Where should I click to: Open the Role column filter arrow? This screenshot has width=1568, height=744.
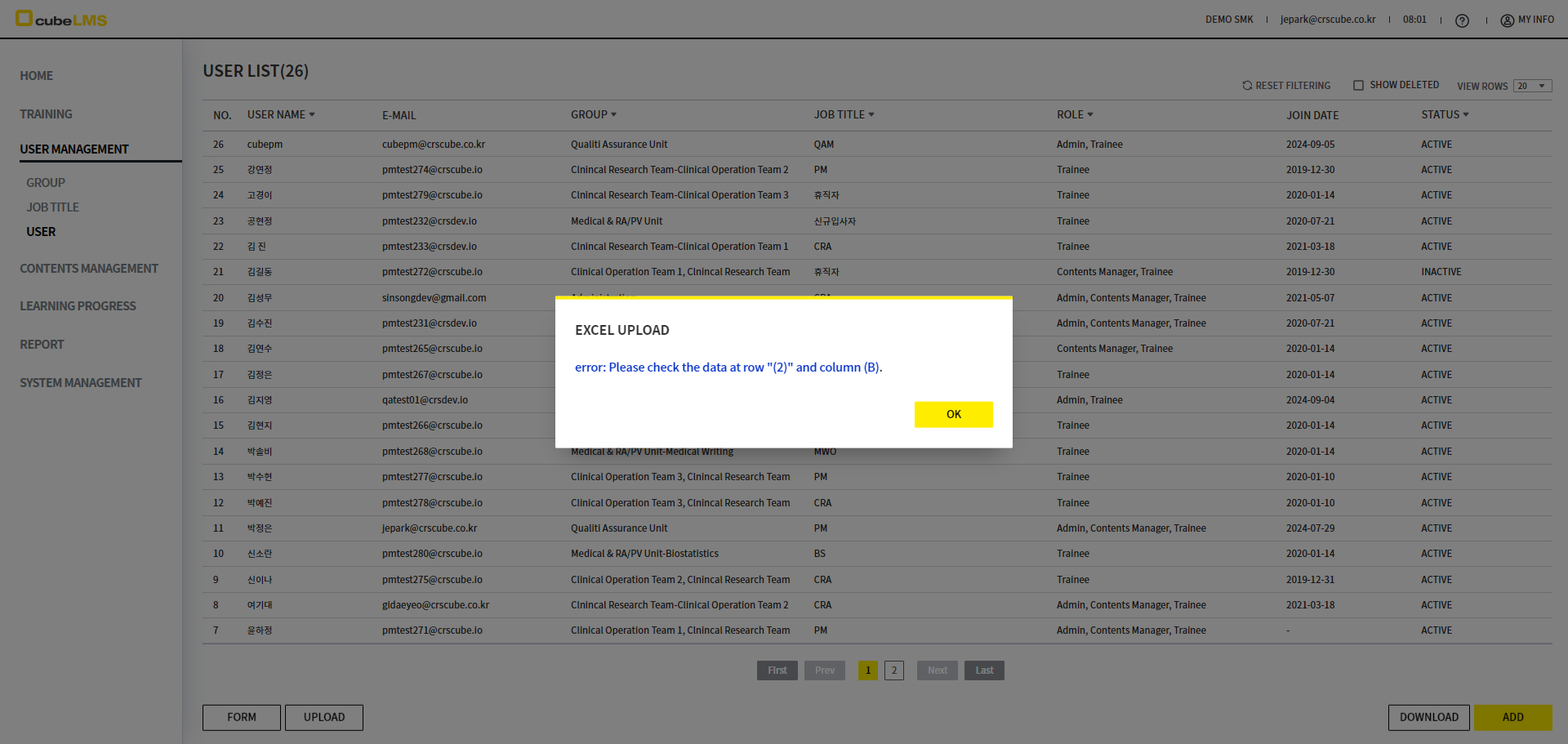1089,115
